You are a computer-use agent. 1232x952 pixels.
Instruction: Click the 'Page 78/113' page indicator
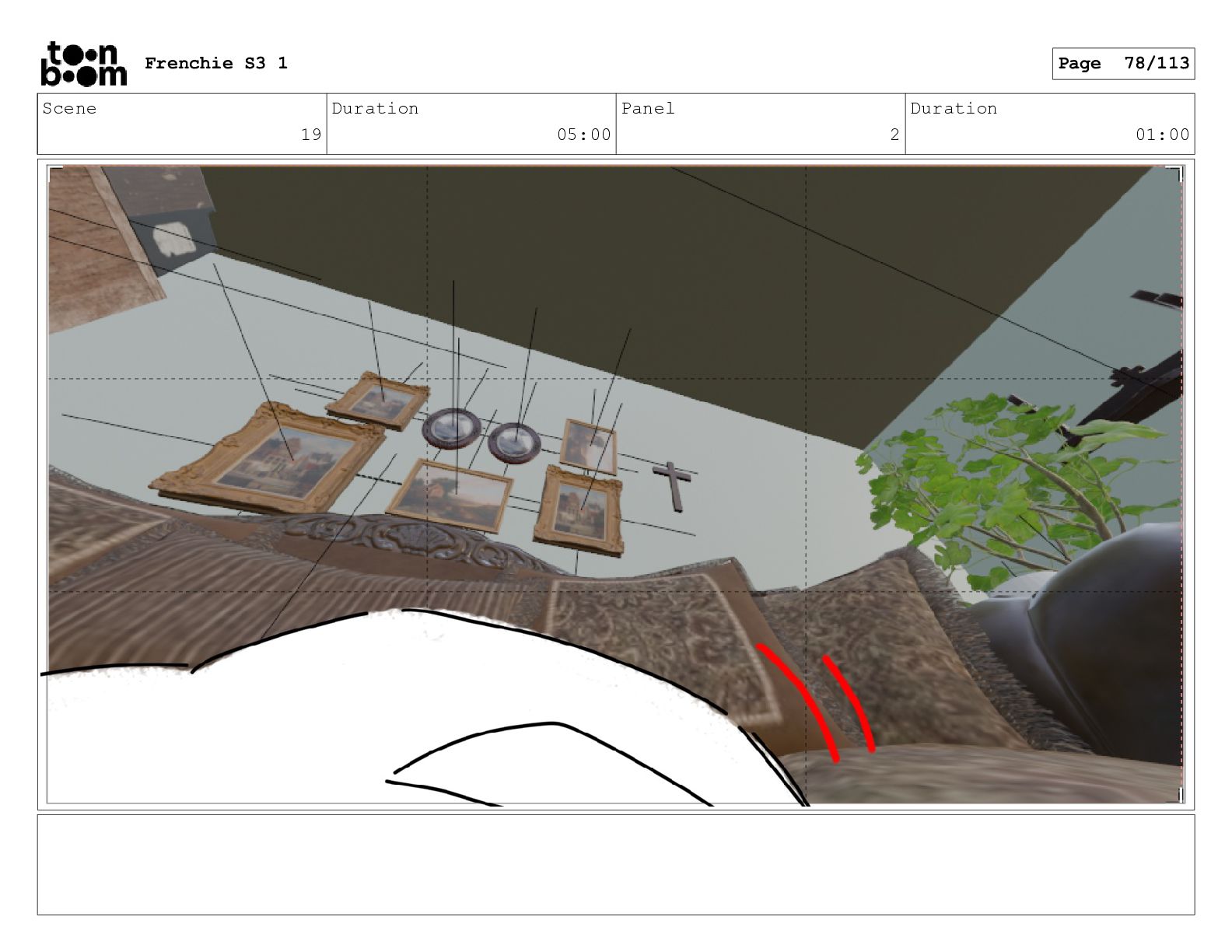1123,63
